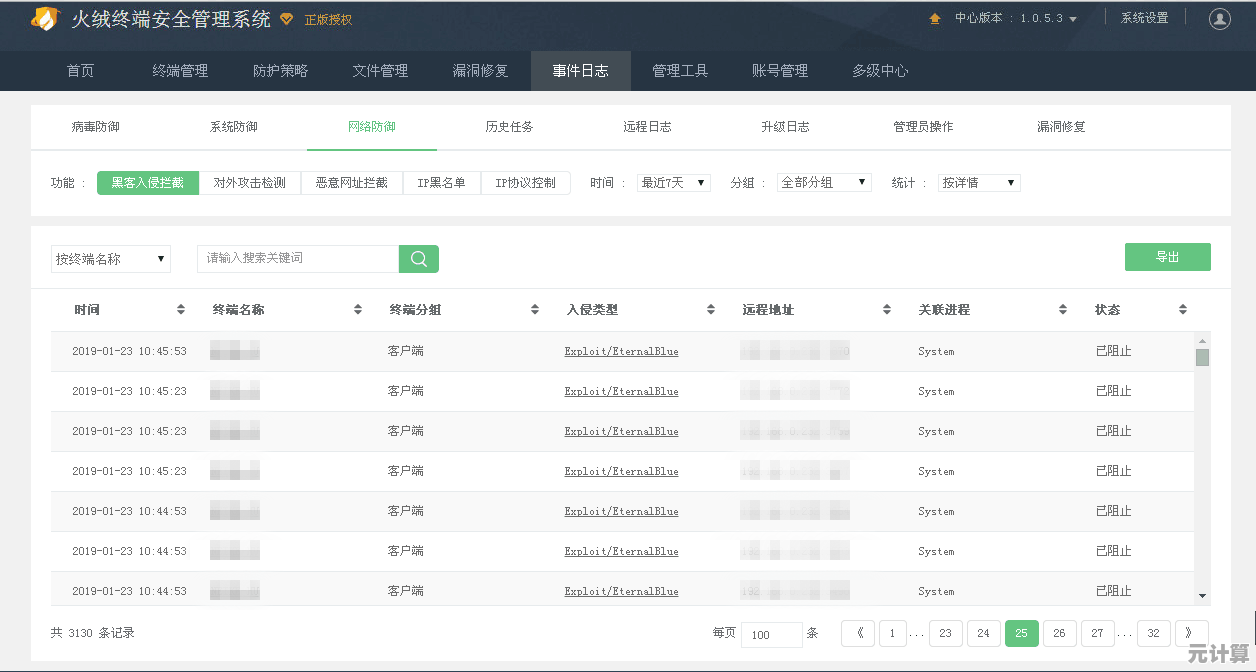This screenshot has width=1256, height=672.
Task: Click scrollbar down arrow of the table
Action: coord(1202,596)
